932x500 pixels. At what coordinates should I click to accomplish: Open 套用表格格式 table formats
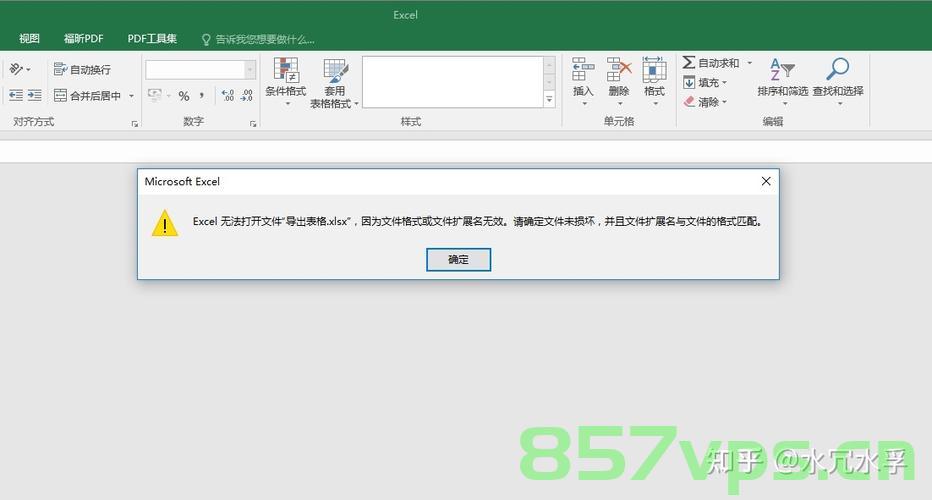pyautogui.click(x=335, y=83)
